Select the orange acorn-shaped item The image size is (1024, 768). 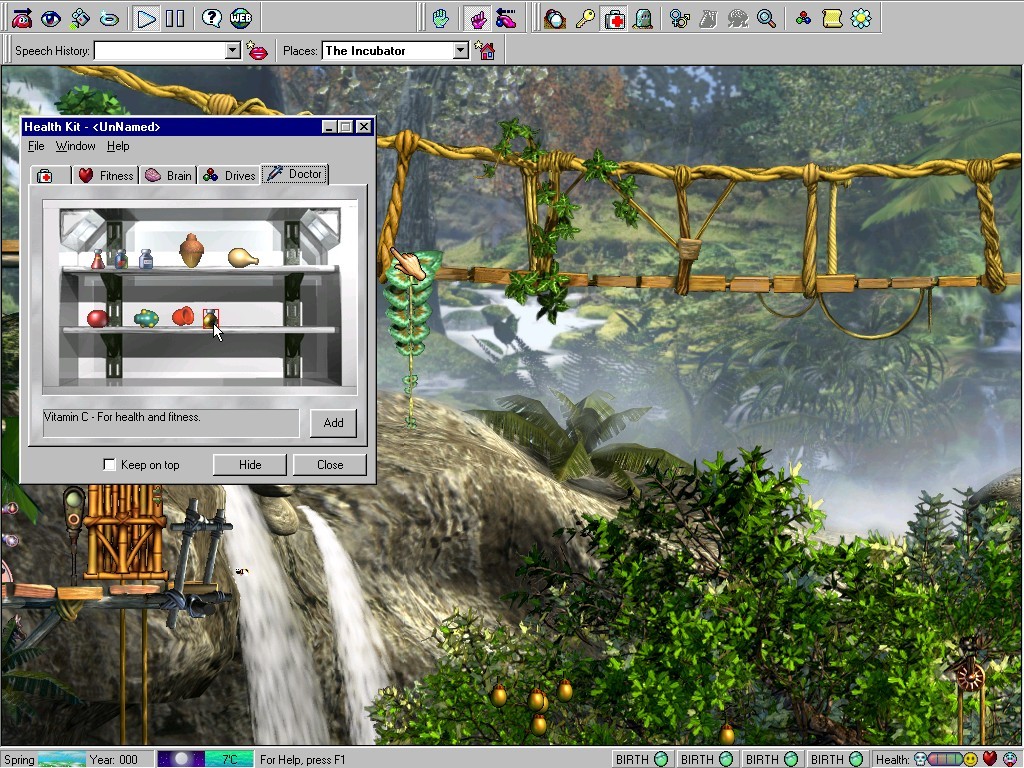(191, 251)
